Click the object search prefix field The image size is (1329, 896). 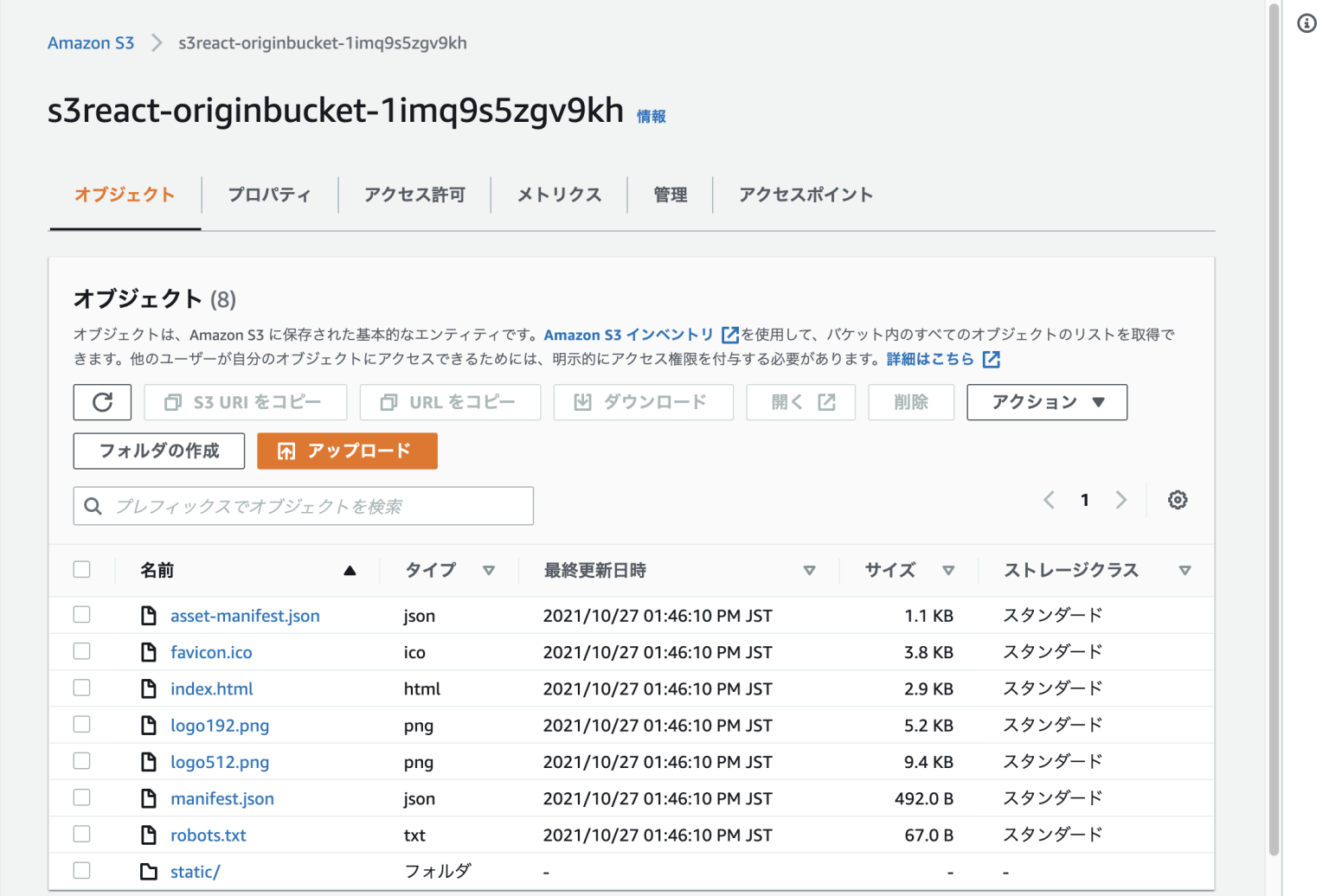click(x=303, y=506)
